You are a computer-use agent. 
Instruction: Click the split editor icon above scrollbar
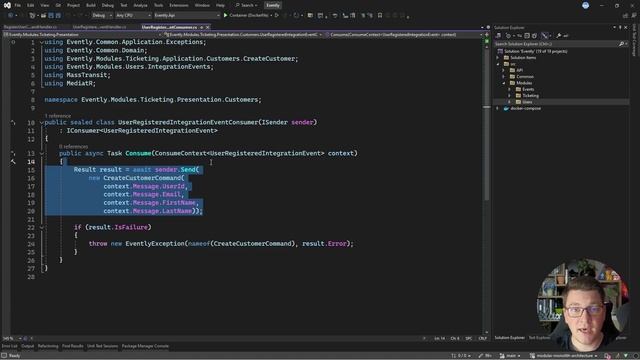pyautogui.click(x=487, y=35)
